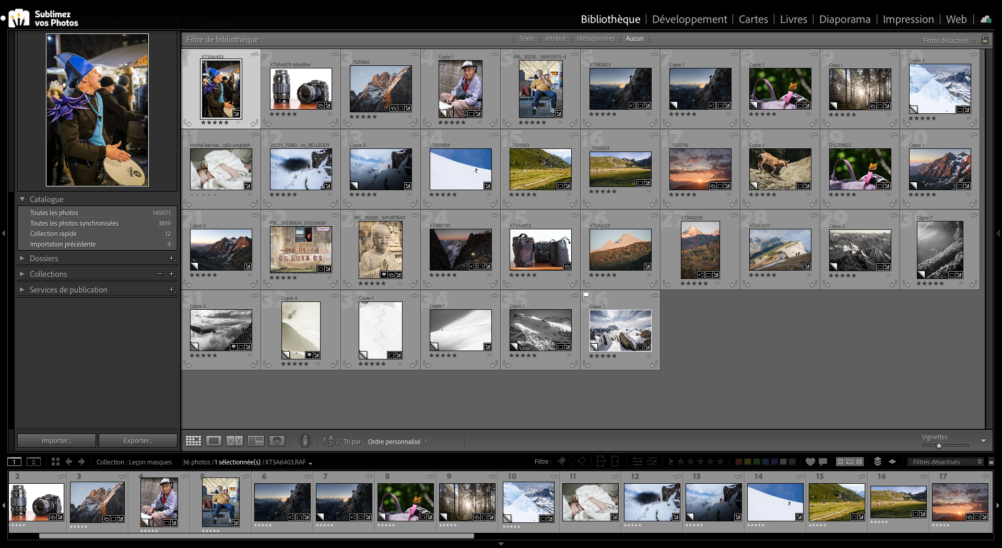1002x548 pixels.
Task: Click the crossed adjustments filter icon
Action: [x=652, y=462]
